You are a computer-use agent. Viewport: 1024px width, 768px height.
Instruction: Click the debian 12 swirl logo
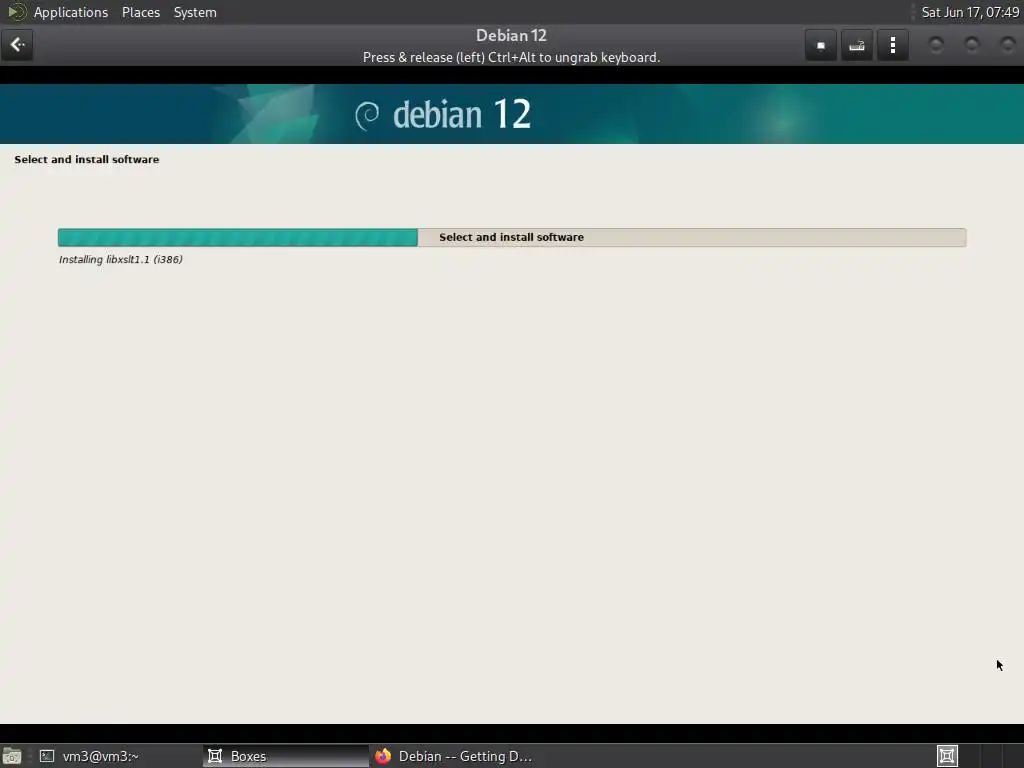coord(367,116)
